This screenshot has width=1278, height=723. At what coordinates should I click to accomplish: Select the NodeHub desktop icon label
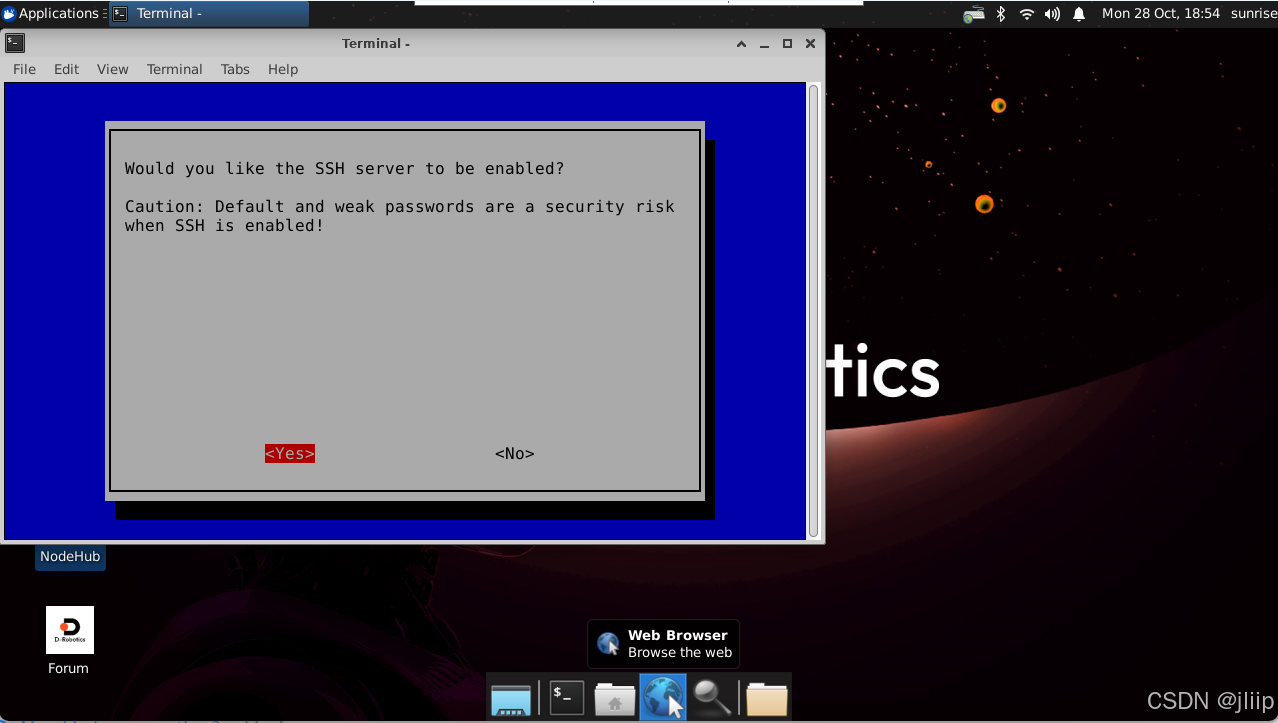pos(70,556)
